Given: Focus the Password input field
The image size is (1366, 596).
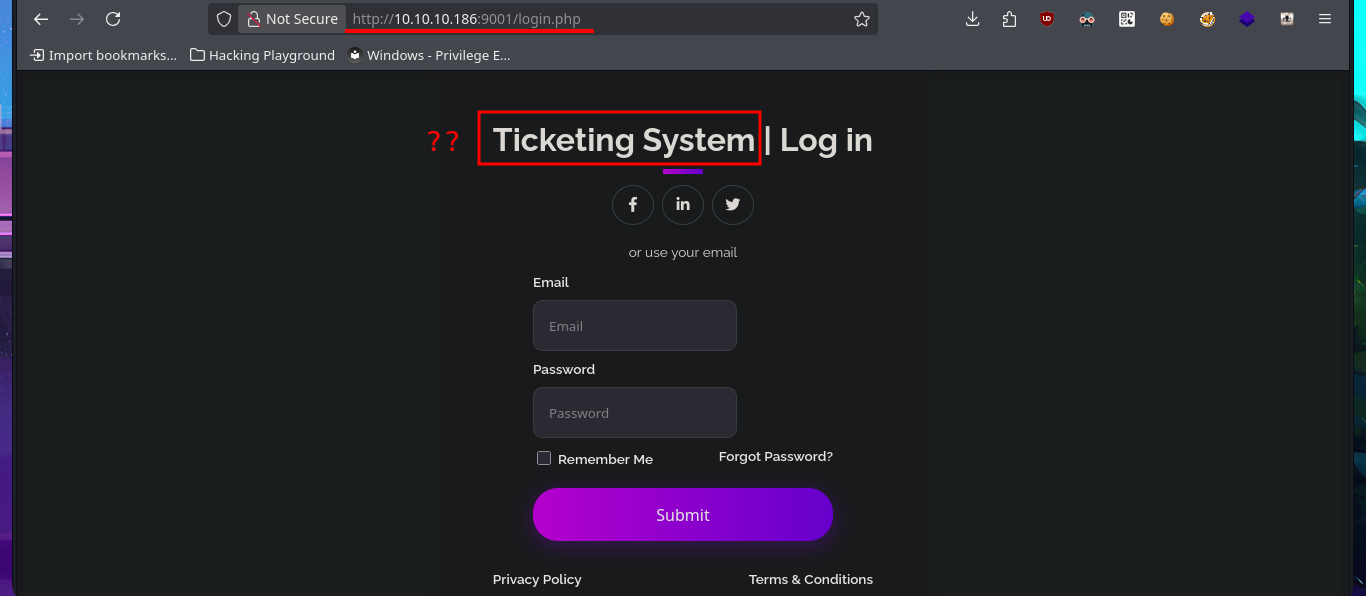Looking at the screenshot, I should [x=635, y=413].
